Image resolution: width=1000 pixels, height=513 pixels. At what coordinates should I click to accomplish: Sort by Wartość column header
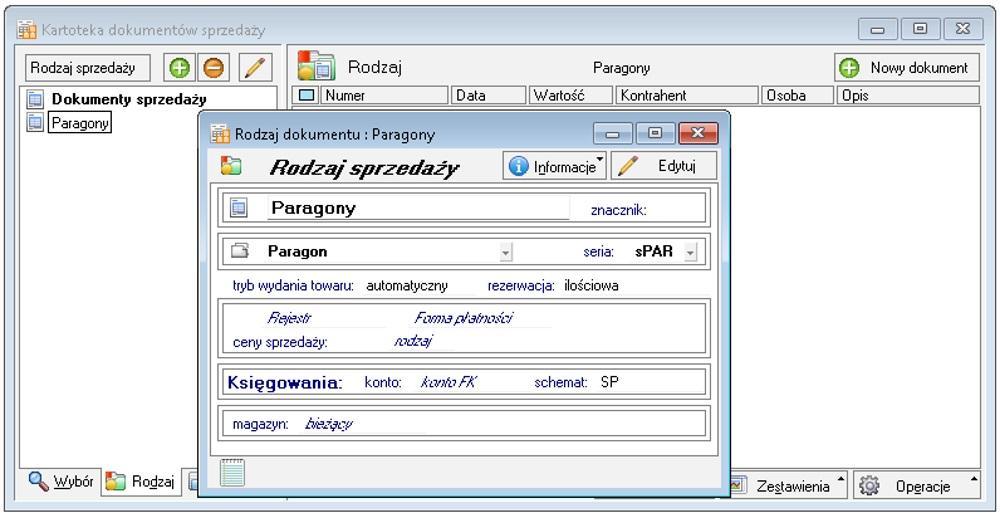click(570, 95)
